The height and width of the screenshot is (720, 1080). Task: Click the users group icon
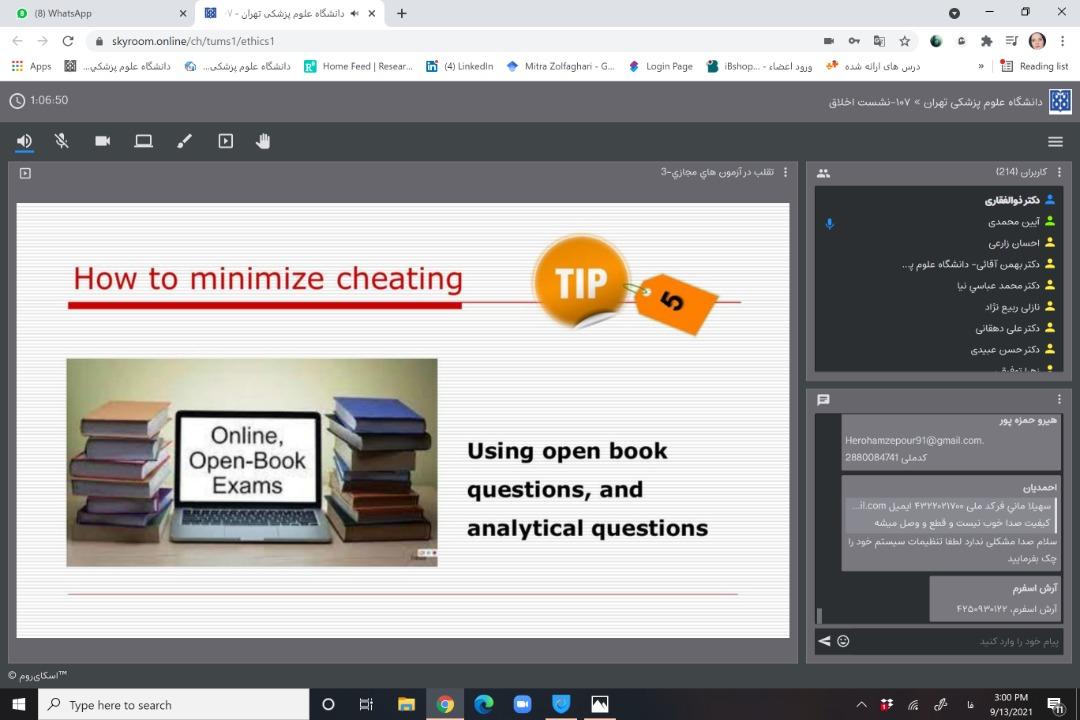(823, 173)
